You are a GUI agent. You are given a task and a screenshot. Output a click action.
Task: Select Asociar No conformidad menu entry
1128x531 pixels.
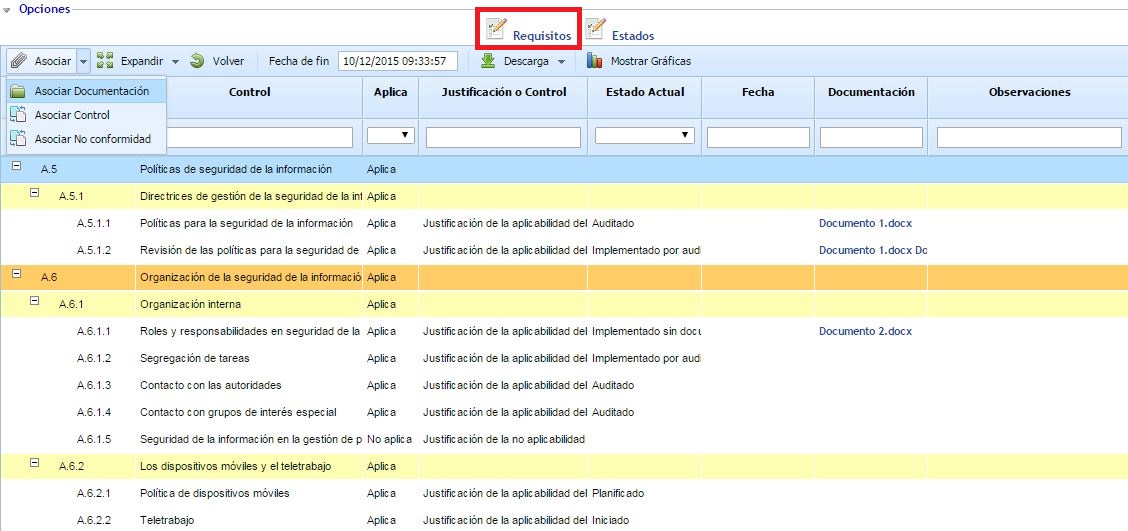[x=92, y=139]
